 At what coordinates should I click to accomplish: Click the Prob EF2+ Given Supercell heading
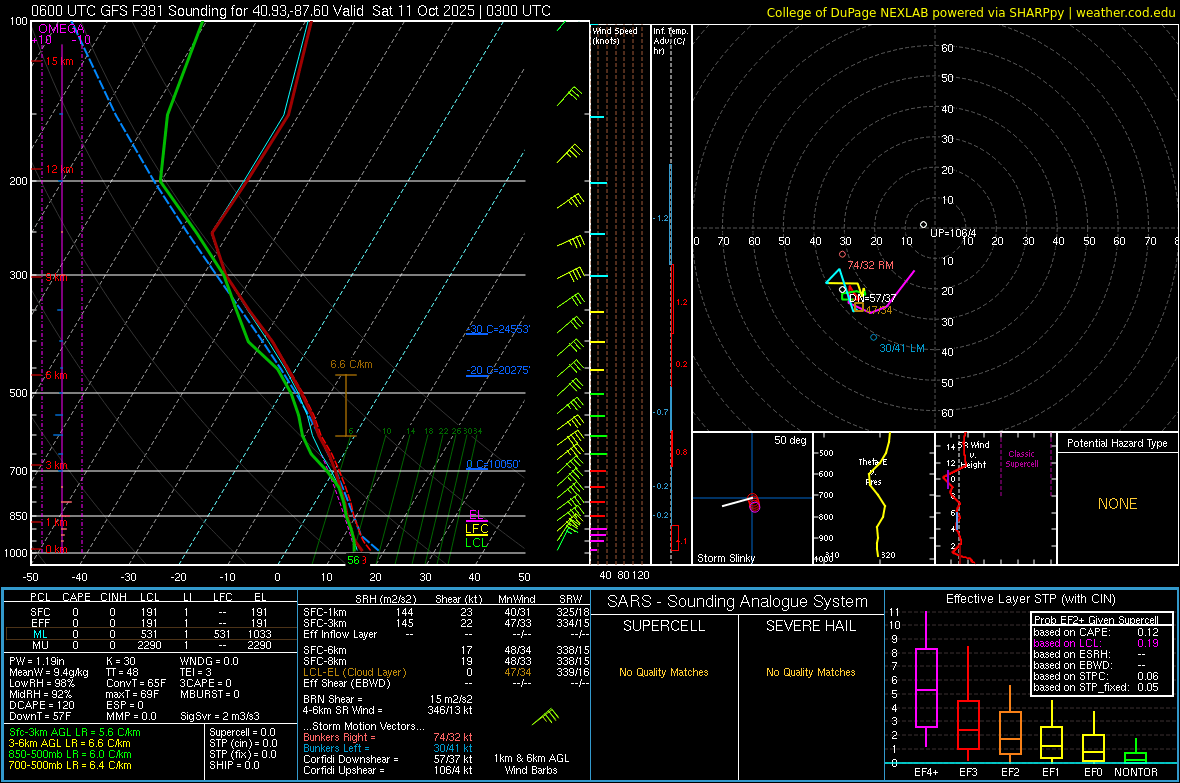(x=1096, y=620)
